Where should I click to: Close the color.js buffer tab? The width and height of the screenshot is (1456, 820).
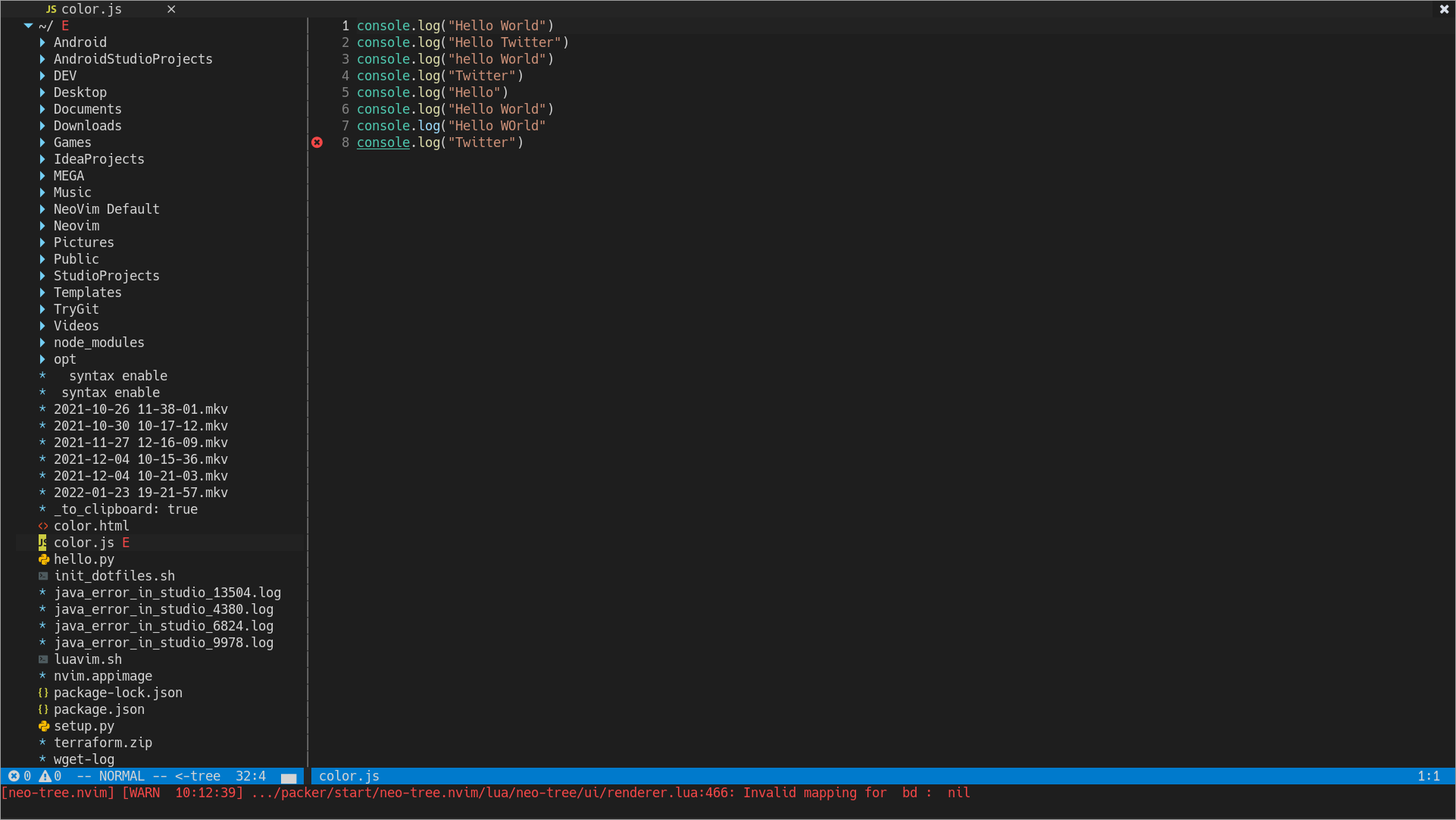click(x=171, y=9)
